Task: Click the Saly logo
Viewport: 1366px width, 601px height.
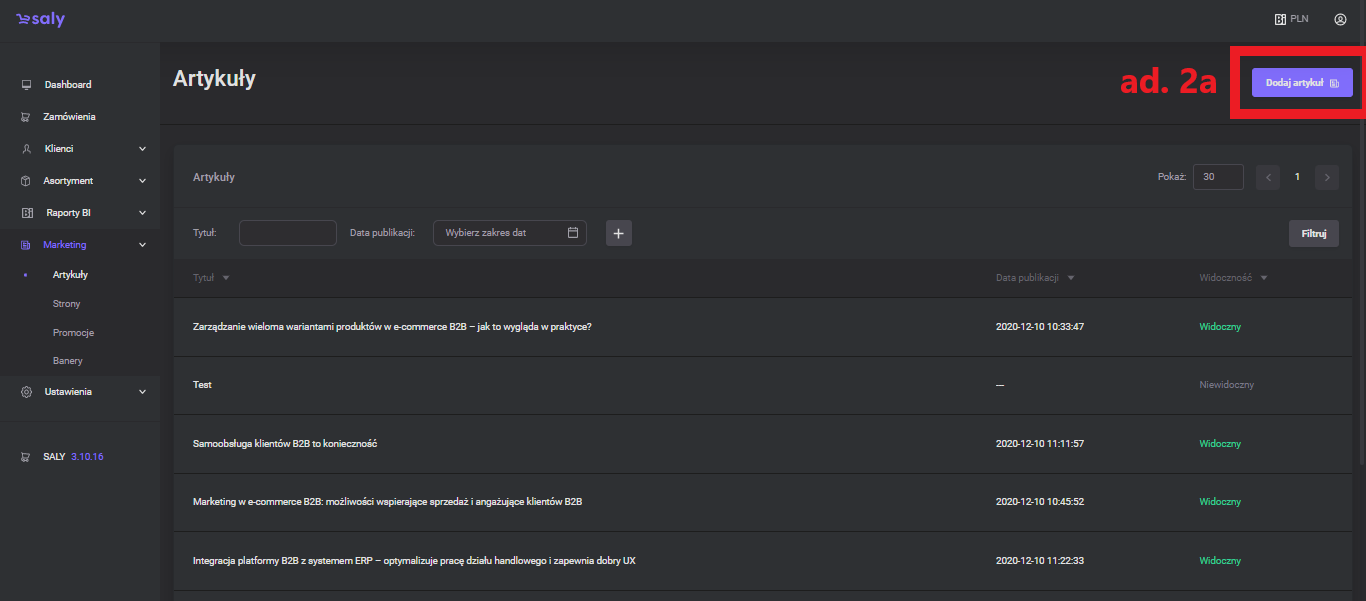Action: click(x=41, y=20)
